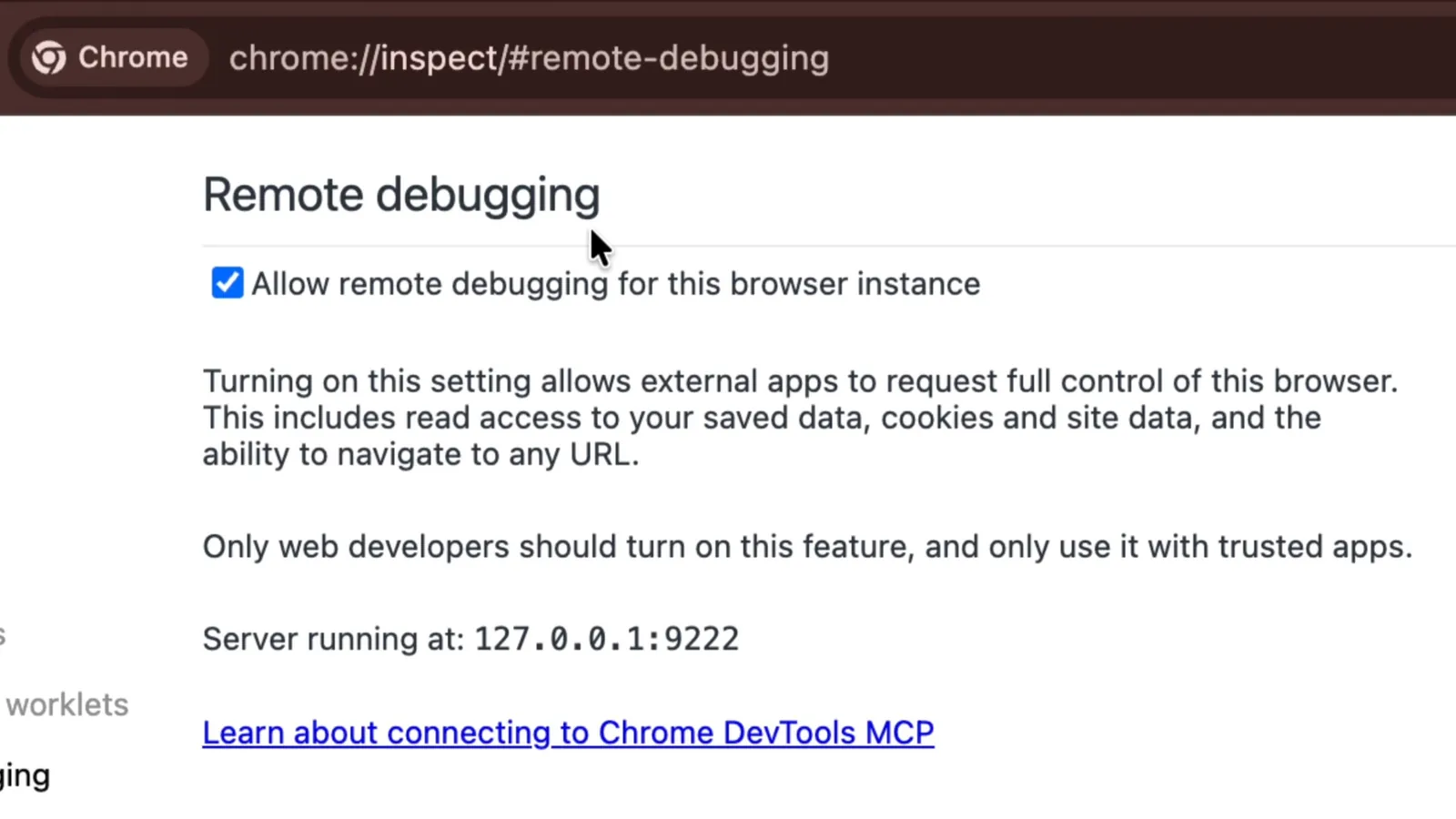Viewport: 1456px width, 819px height.
Task: Select the server address 127.0.0.1:9222
Action: click(x=605, y=638)
